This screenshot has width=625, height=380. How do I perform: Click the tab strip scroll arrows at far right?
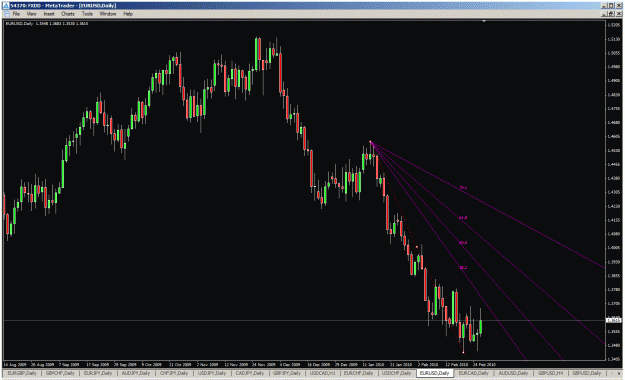tap(614, 373)
